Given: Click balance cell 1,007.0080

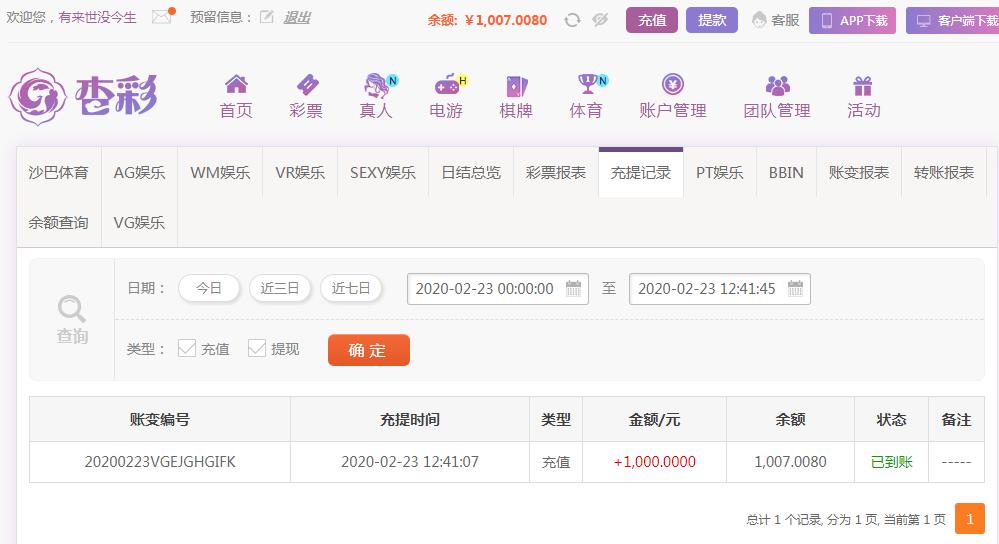Looking at the screenshot, I should point(790,462).
